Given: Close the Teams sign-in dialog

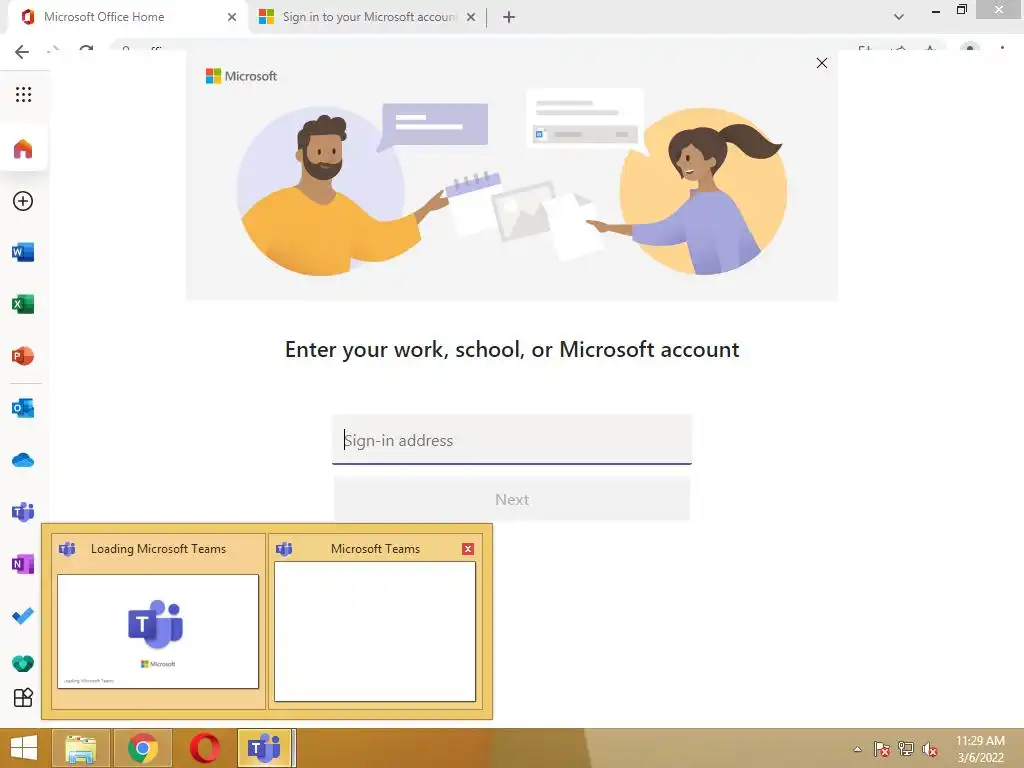Looking at the screenshot, I should coord(822,63).
